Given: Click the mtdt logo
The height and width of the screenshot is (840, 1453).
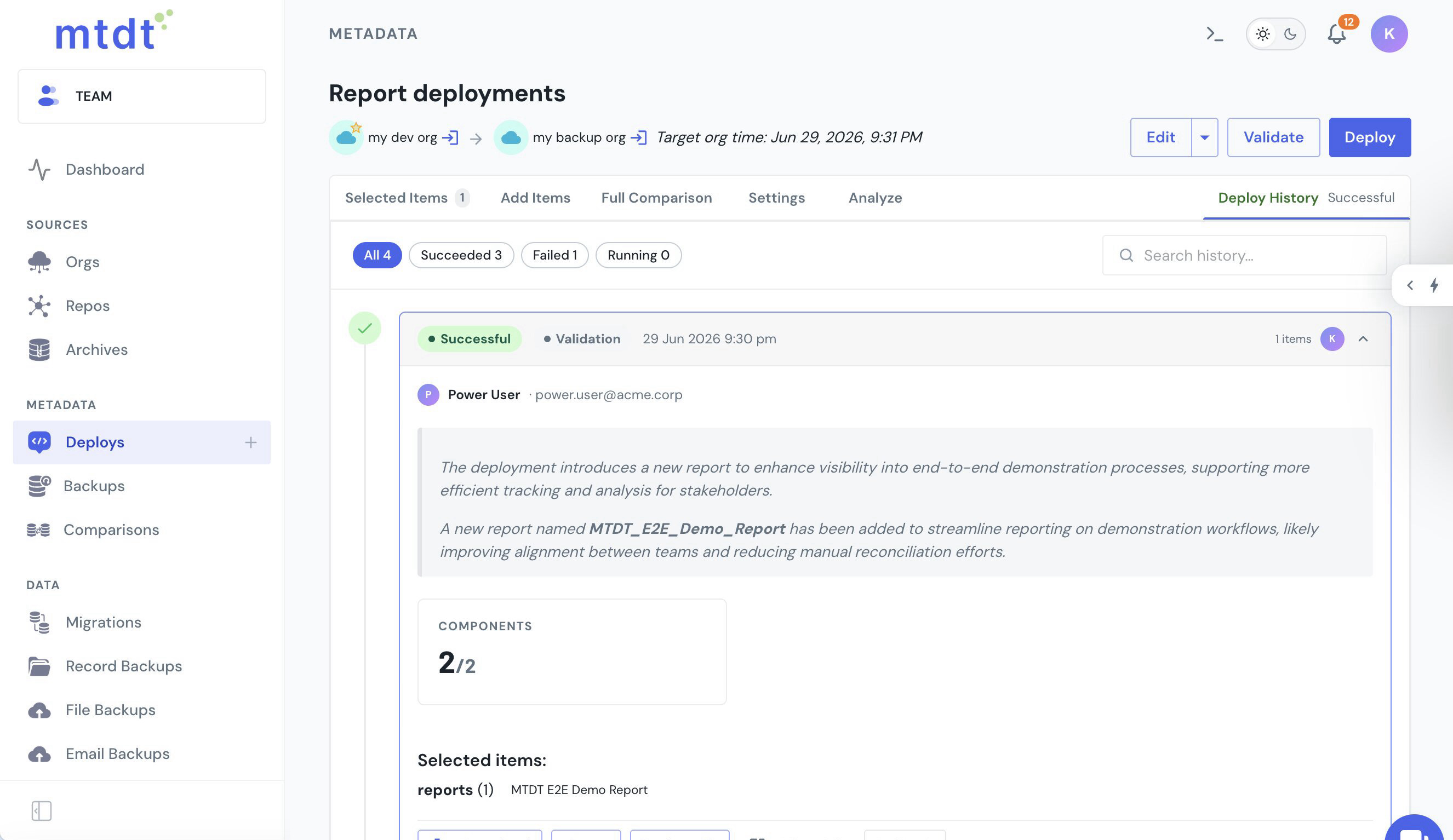Looking at the screenshot, I should click(113, 31).
